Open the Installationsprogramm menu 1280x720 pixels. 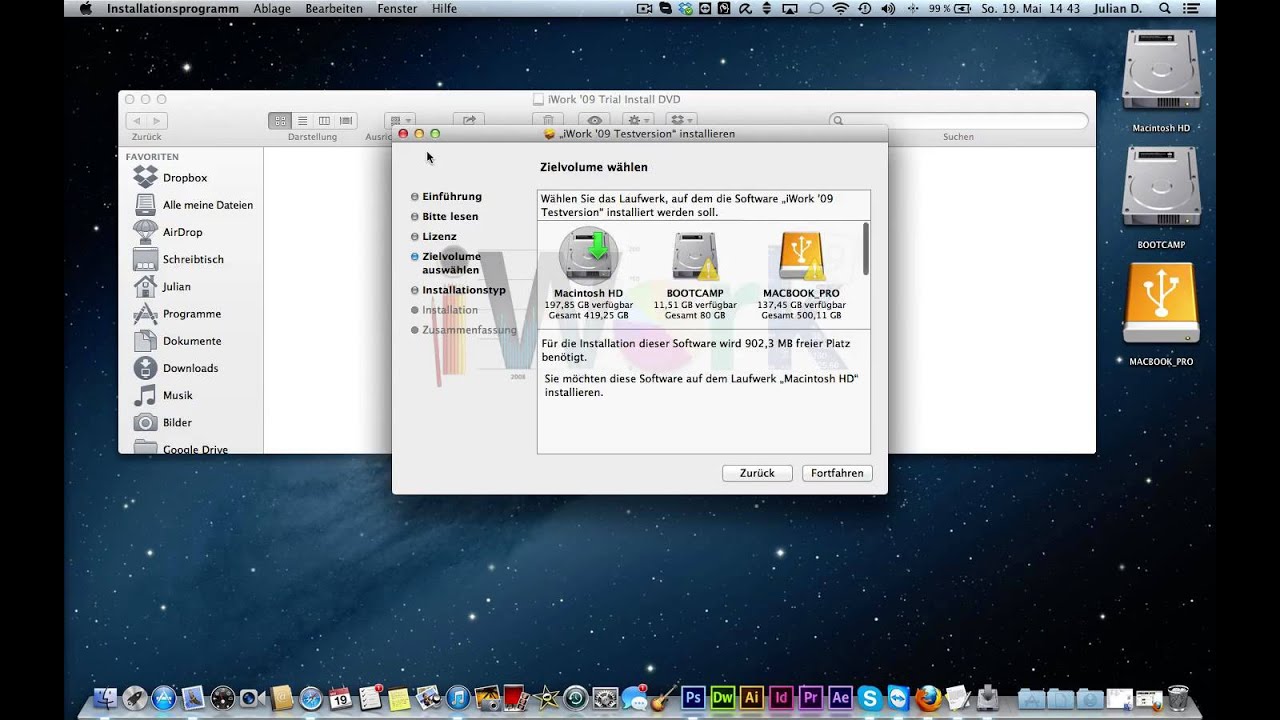pyautogui.click(x=173, y=8)
